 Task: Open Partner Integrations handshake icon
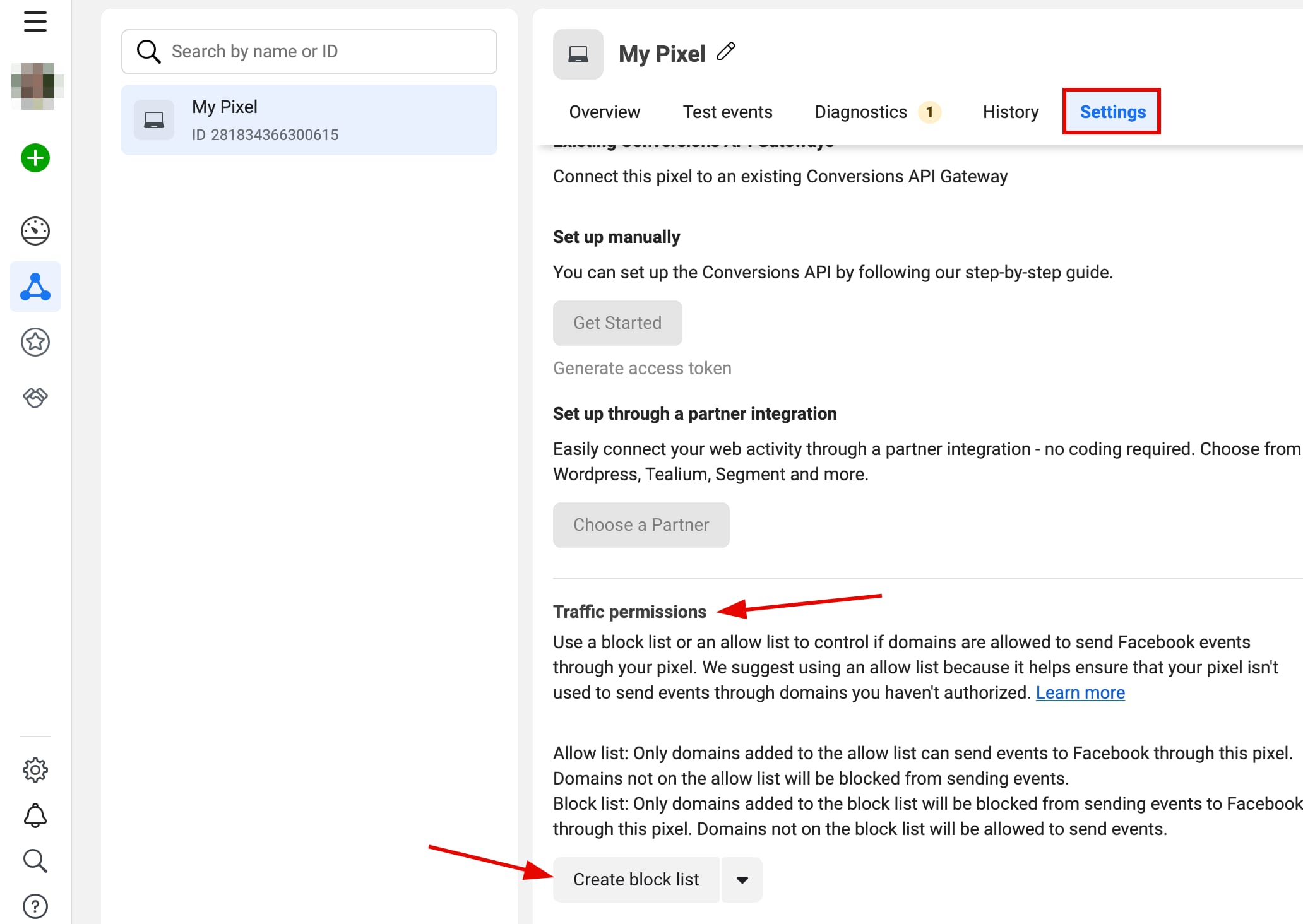click(x=35, y=397)
